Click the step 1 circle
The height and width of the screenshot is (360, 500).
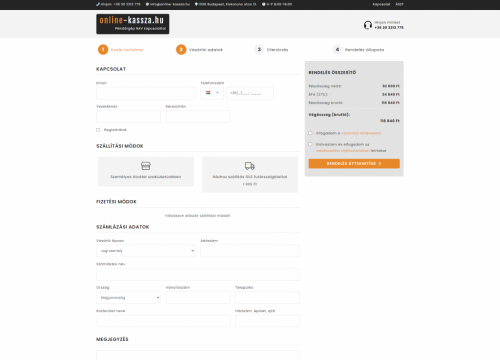click(103, 50)
